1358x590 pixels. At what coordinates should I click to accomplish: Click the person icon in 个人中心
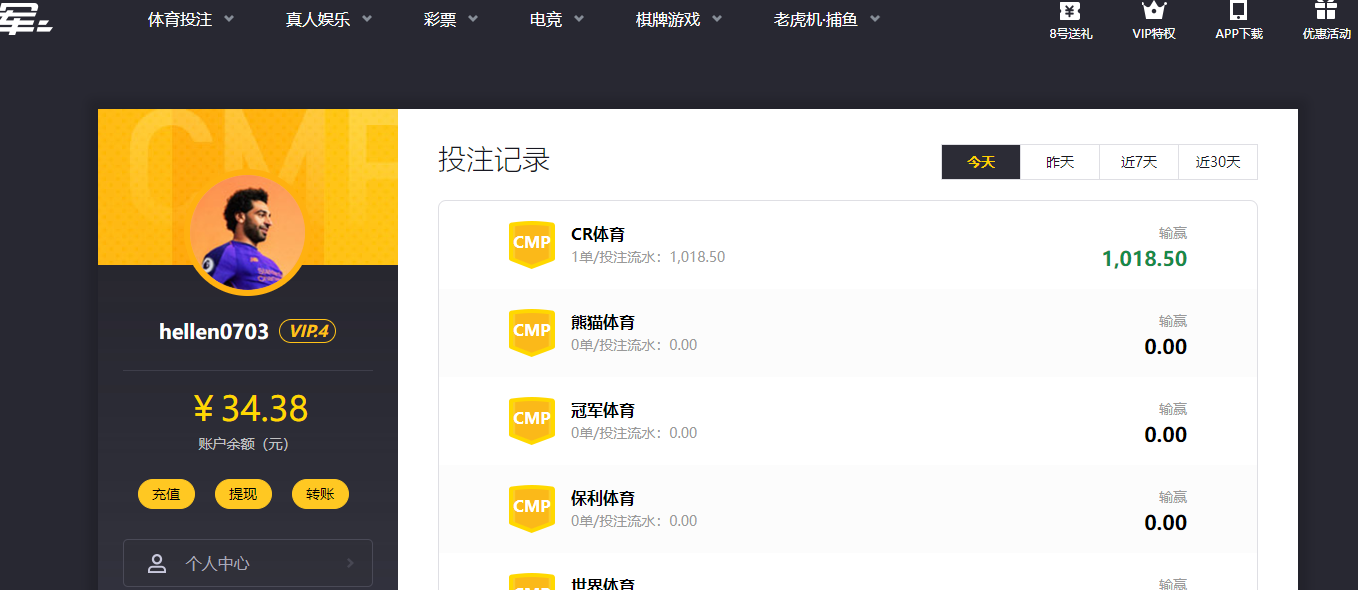coord(157,563)
